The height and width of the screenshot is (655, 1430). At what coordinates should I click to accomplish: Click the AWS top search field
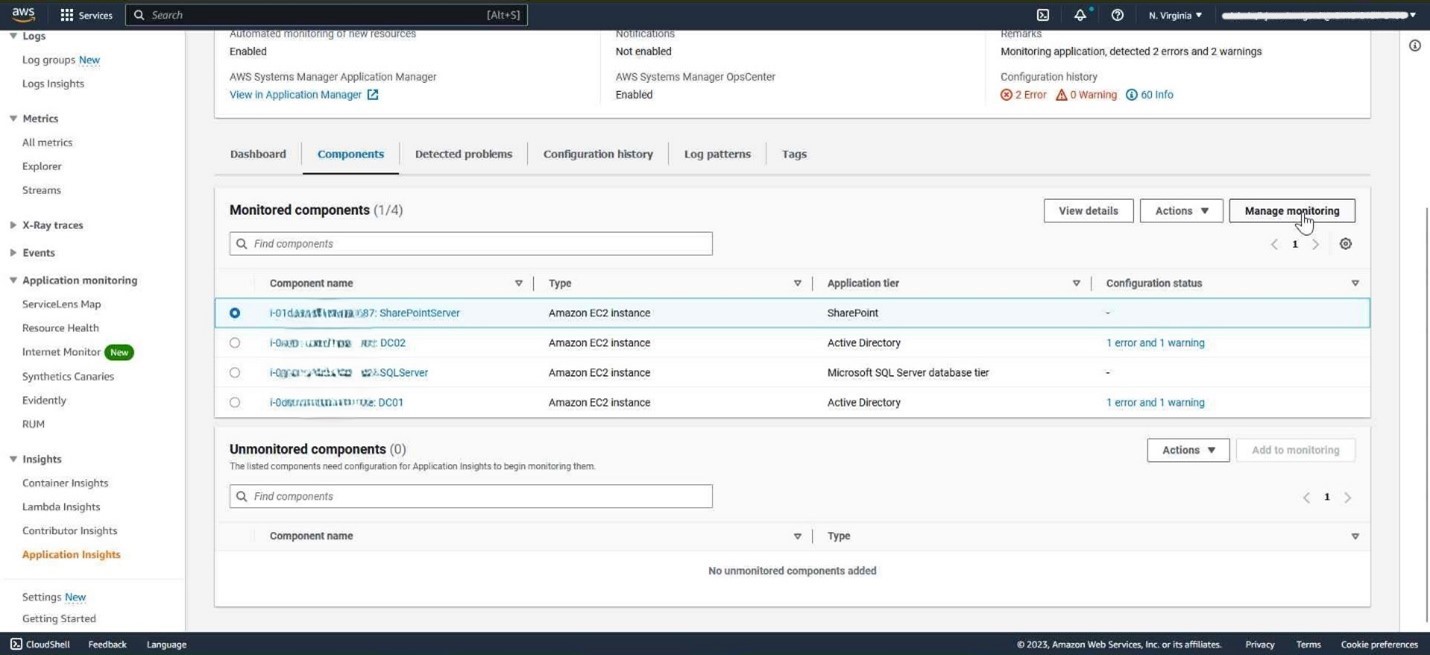click(x=326, y=15)
